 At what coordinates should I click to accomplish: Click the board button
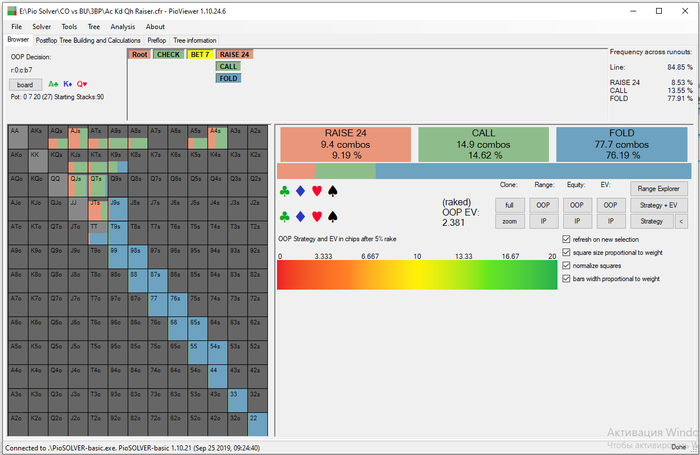pos(25,84)
